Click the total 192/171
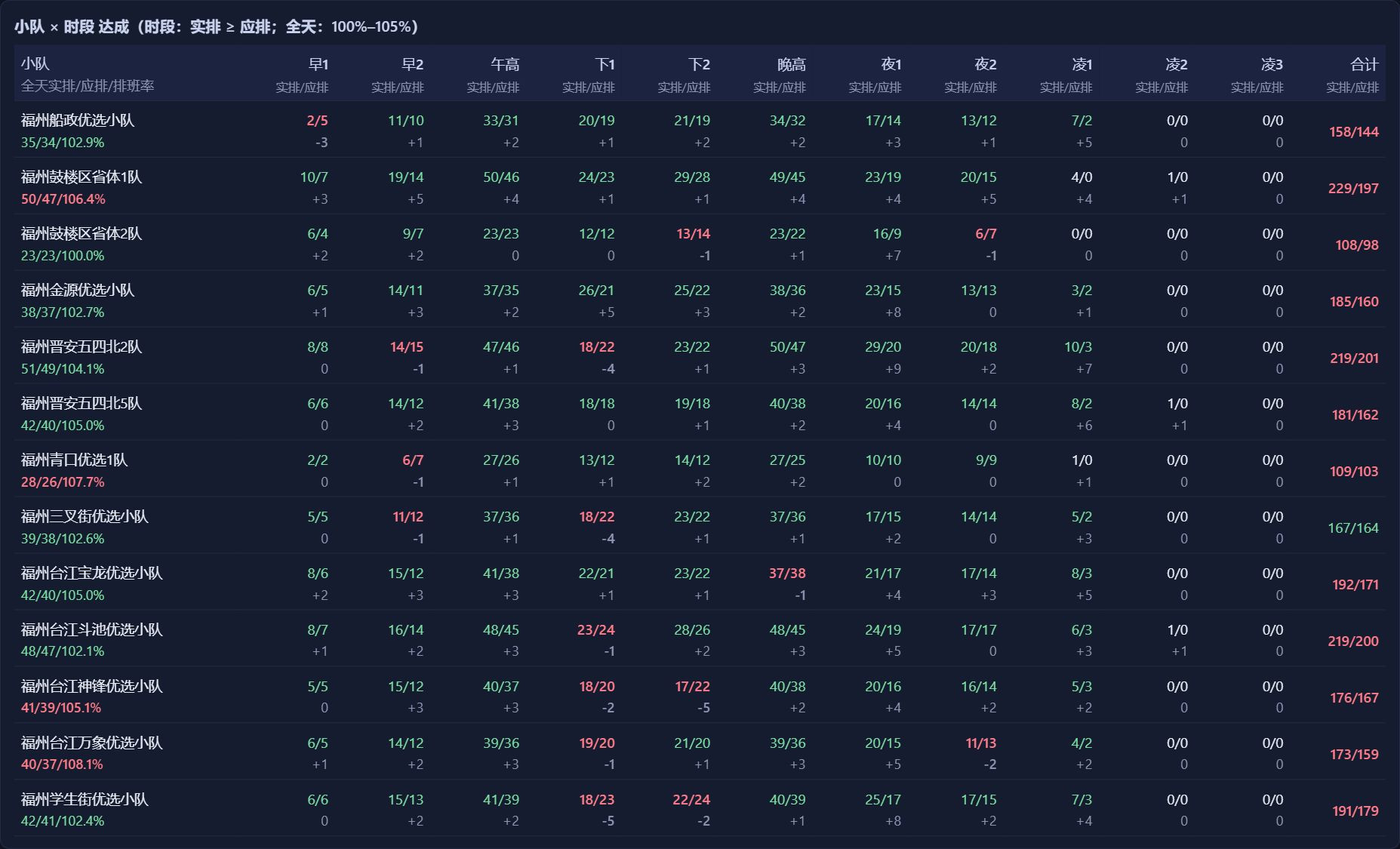This screenshot has height=849, width=1400. [x=1355, y=584]
